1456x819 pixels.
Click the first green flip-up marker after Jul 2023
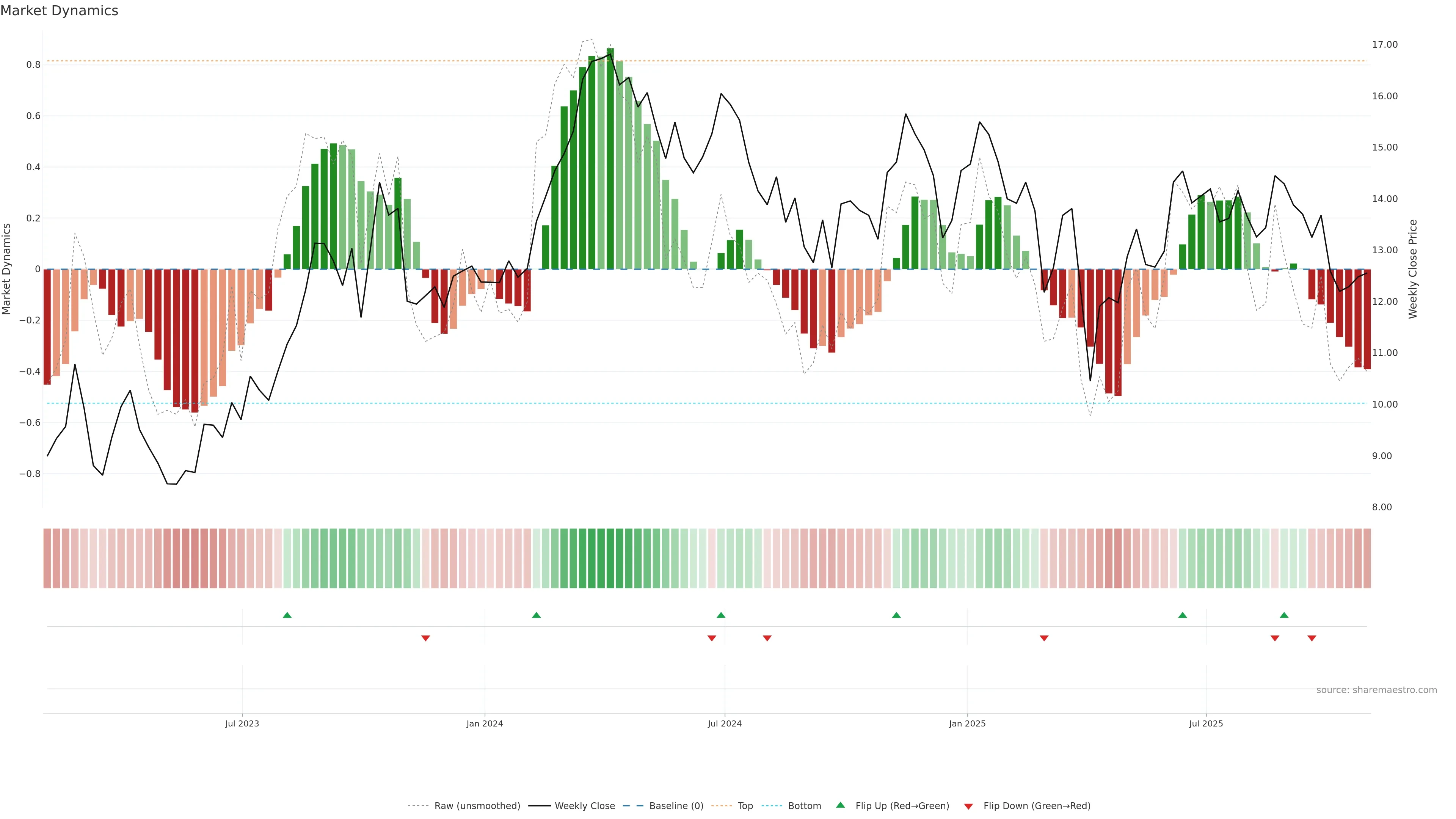click(x=287, y=615)
